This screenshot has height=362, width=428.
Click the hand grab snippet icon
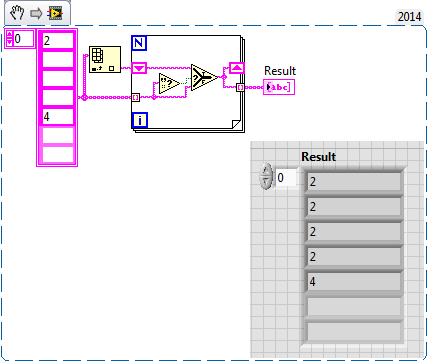point(17,13)
